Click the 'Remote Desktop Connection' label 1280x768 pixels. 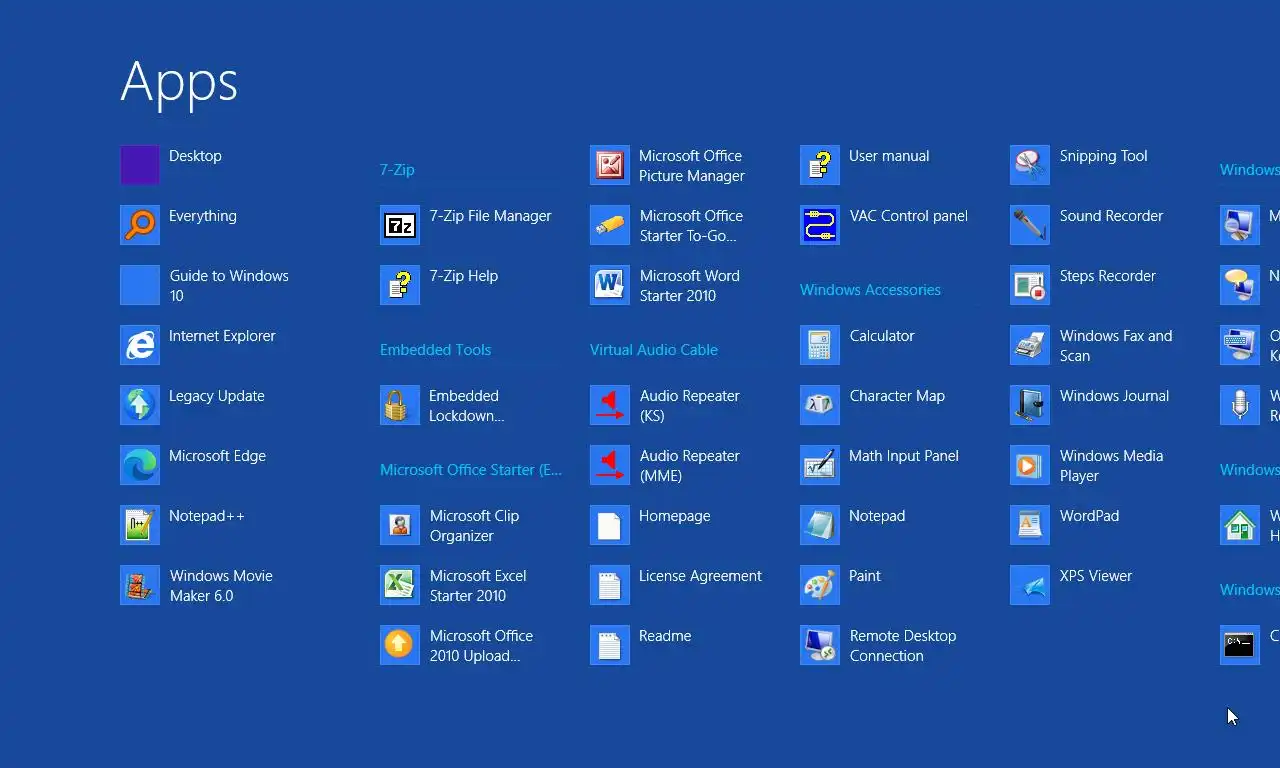[x=903, y=646]
